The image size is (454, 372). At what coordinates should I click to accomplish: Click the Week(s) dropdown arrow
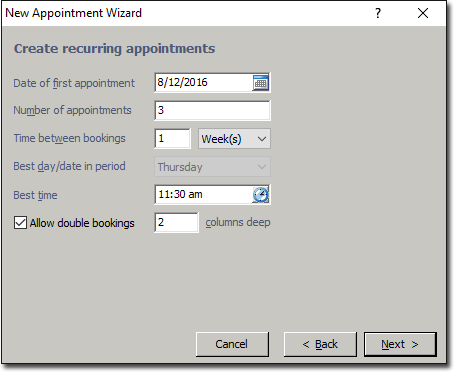click(x=262, y=139)
